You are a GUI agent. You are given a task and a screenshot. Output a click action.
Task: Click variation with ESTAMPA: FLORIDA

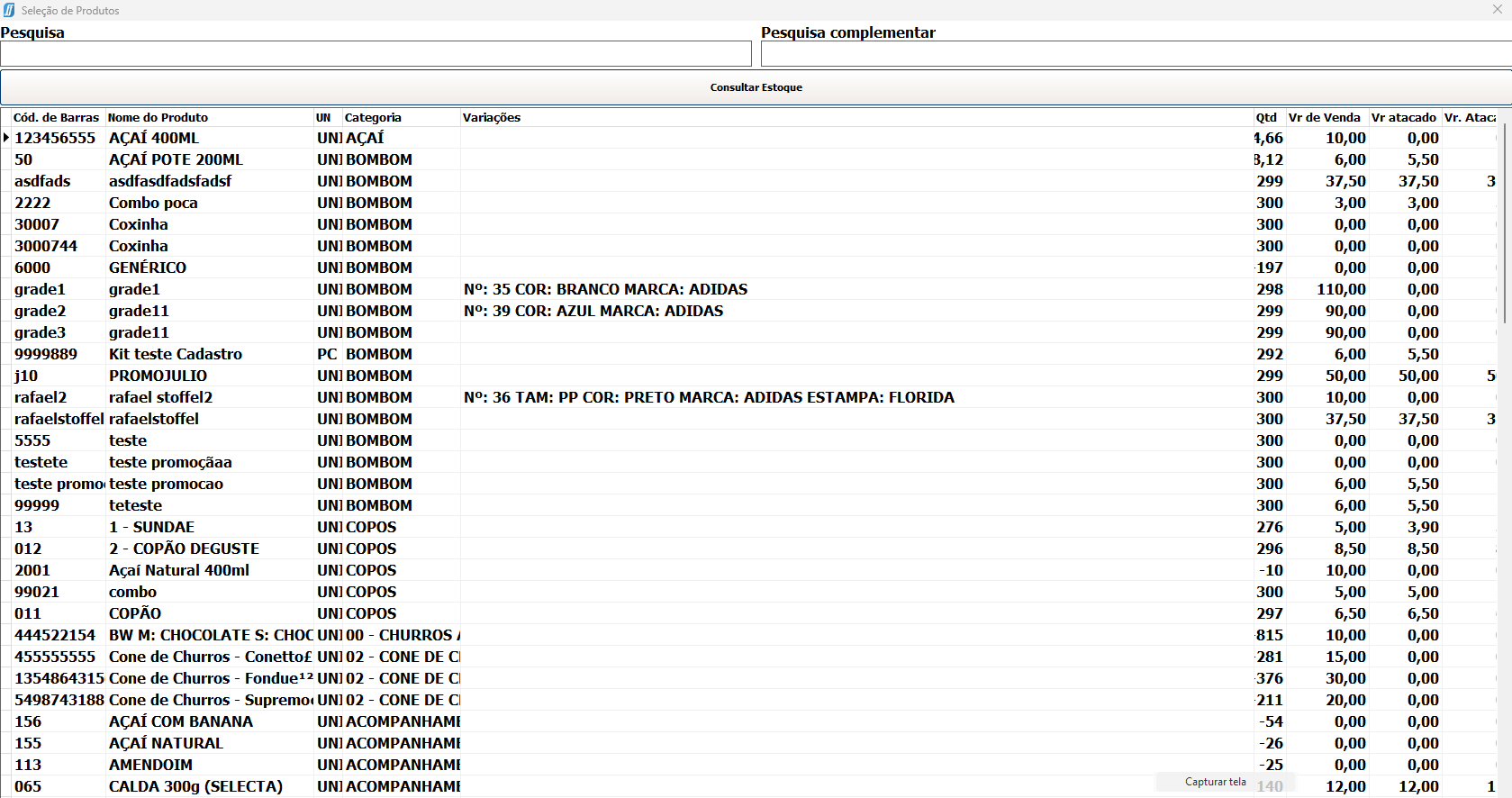click(x=709, y=397)
